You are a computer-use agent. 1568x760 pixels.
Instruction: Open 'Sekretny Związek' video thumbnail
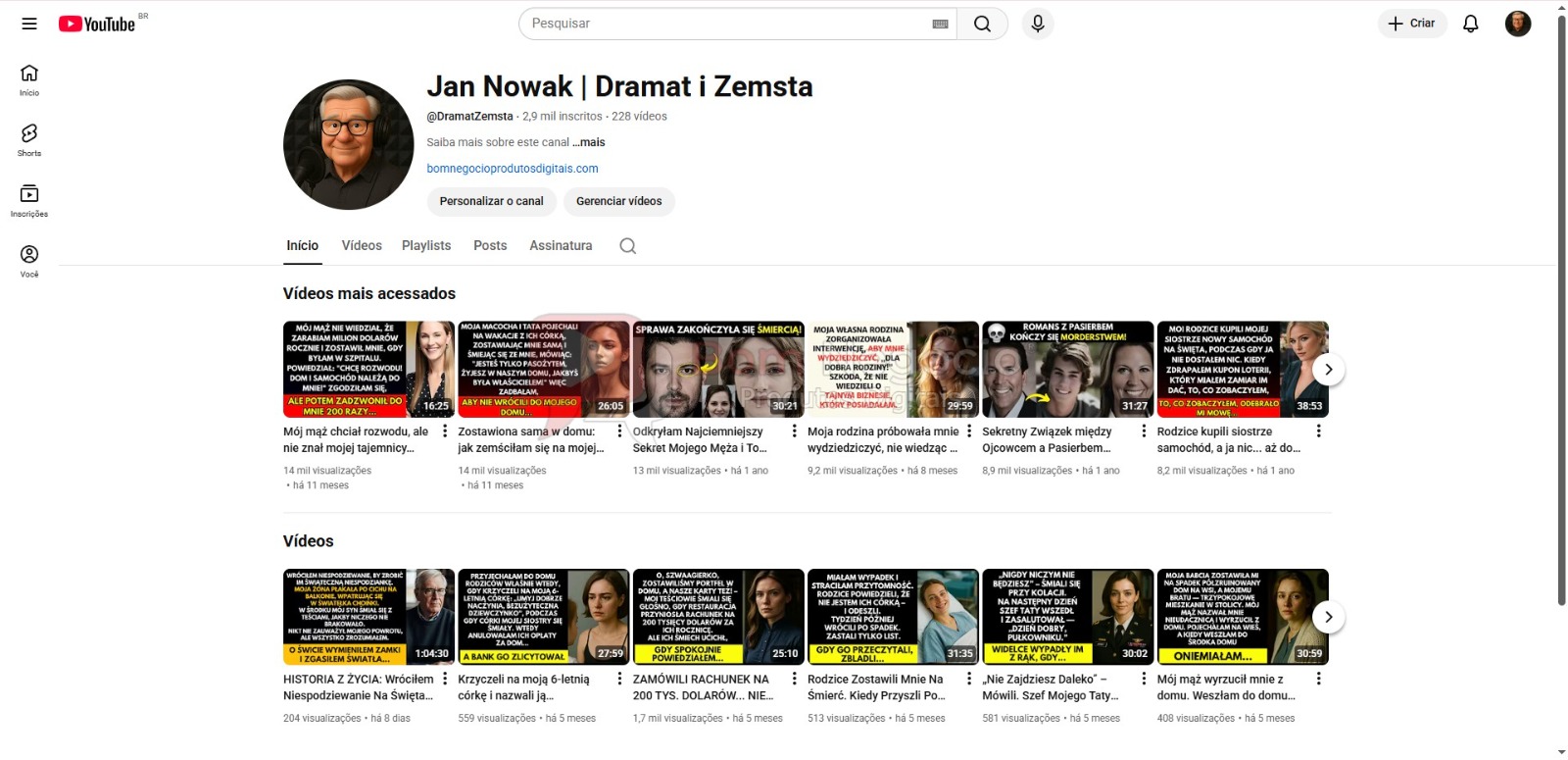pyautogui.click(x=1067, y=370)
